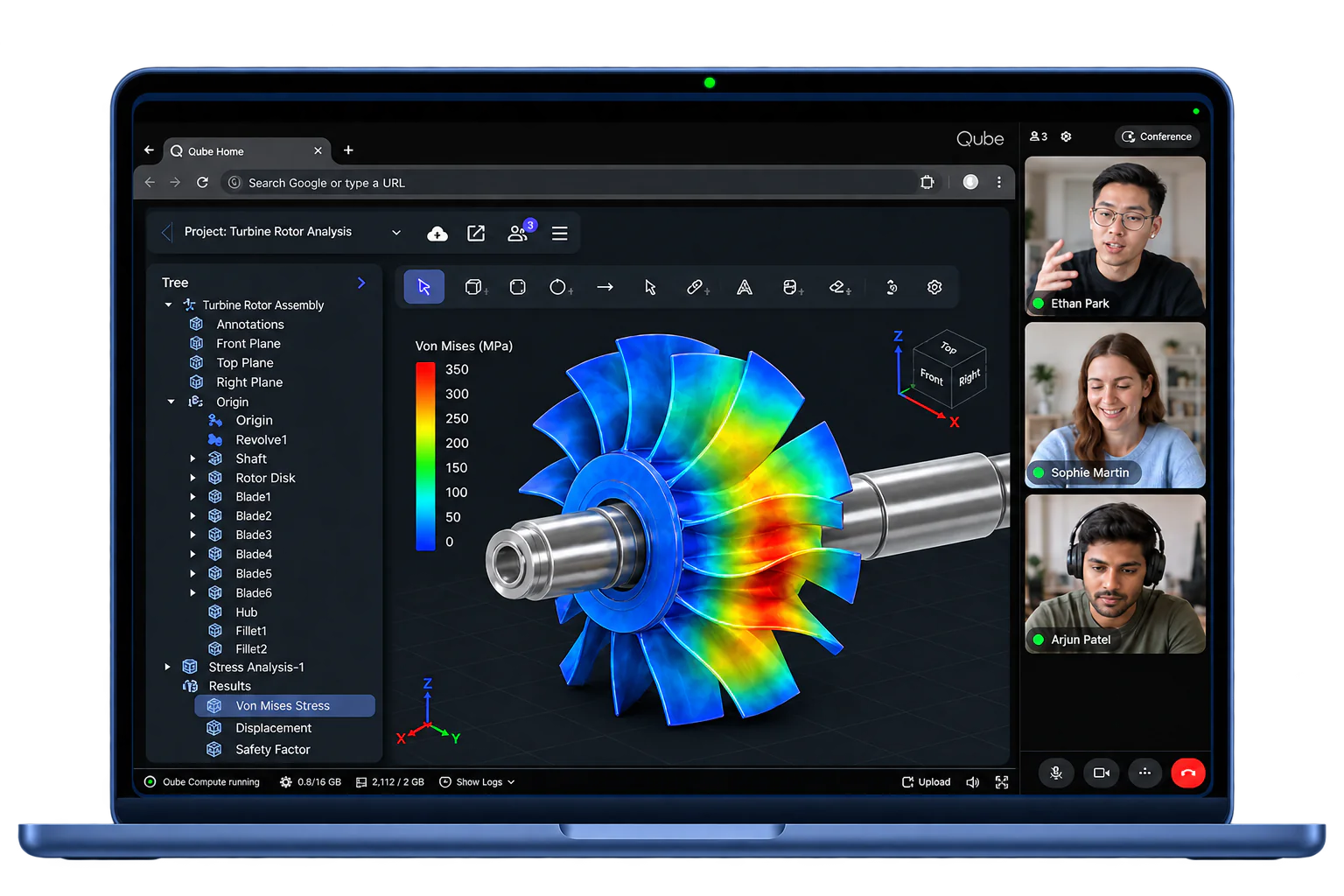
Task: Toggle viewport fullscreen mode
Action: [x=1002, y=782]
